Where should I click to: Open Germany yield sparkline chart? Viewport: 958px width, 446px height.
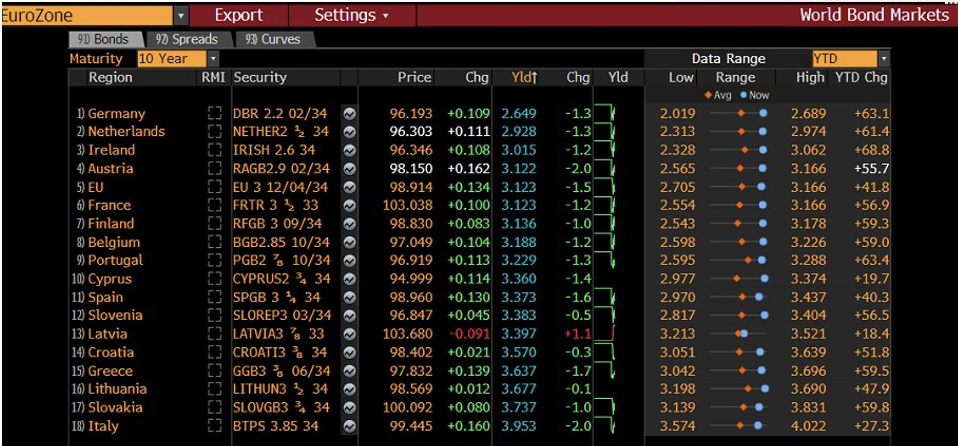tap(606, 114)
